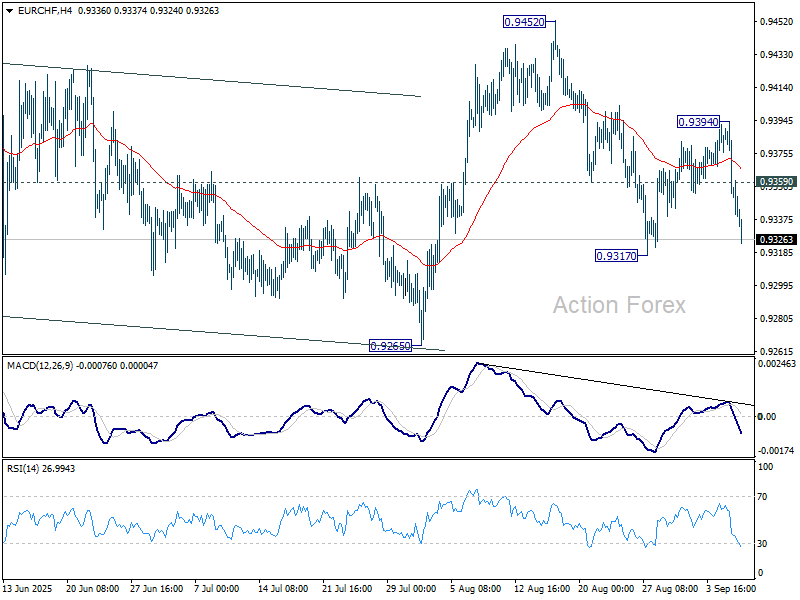Click the 13 Jun 2025 date marker
The image size is (800, 600).
[30, 590]
